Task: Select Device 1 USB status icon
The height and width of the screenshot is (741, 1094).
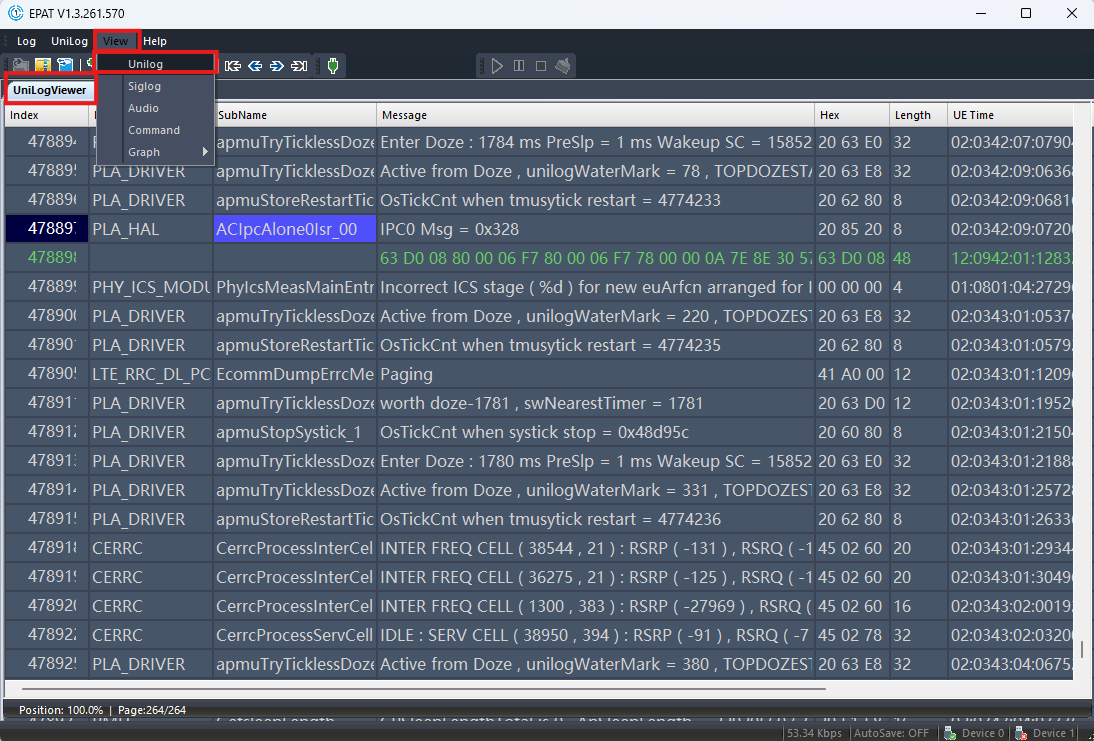Action: coord(1021,733)
